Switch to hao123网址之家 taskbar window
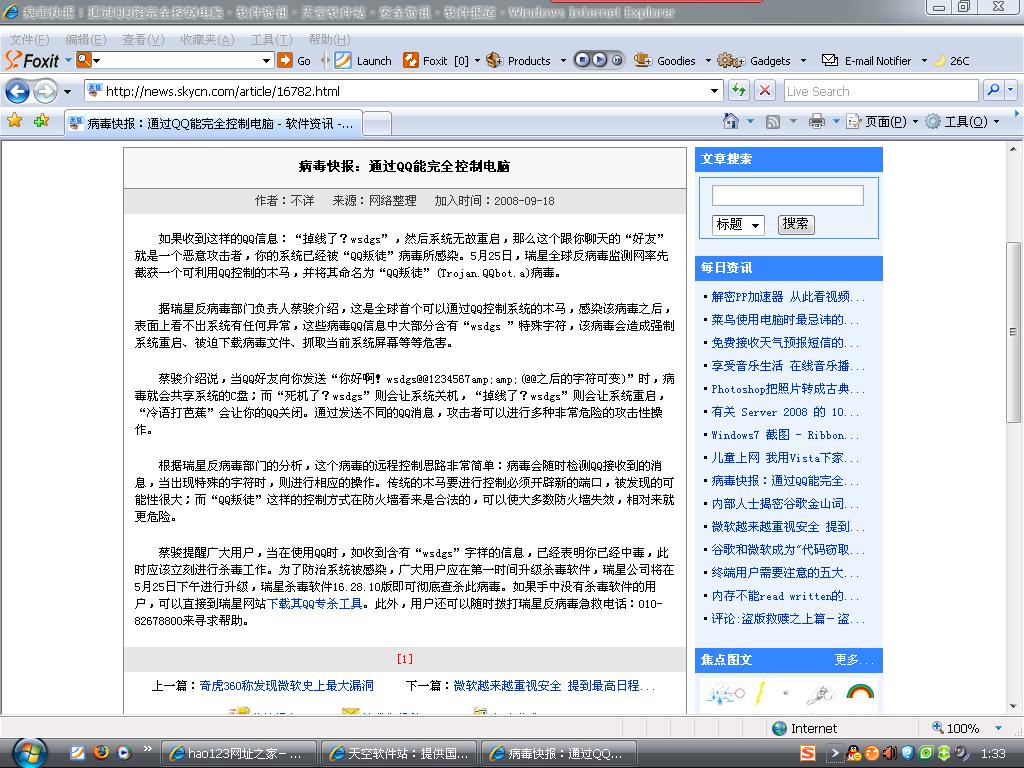Screen dimensions: 1024x768 tap(238, 753)
